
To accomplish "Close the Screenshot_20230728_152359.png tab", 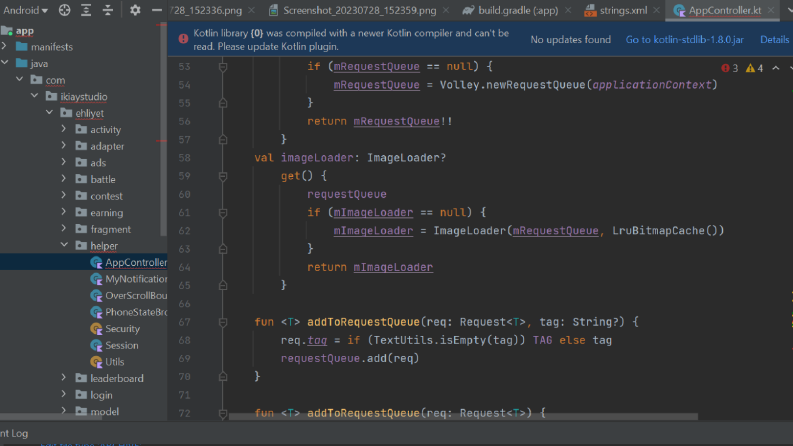I will tap(446, 10).
